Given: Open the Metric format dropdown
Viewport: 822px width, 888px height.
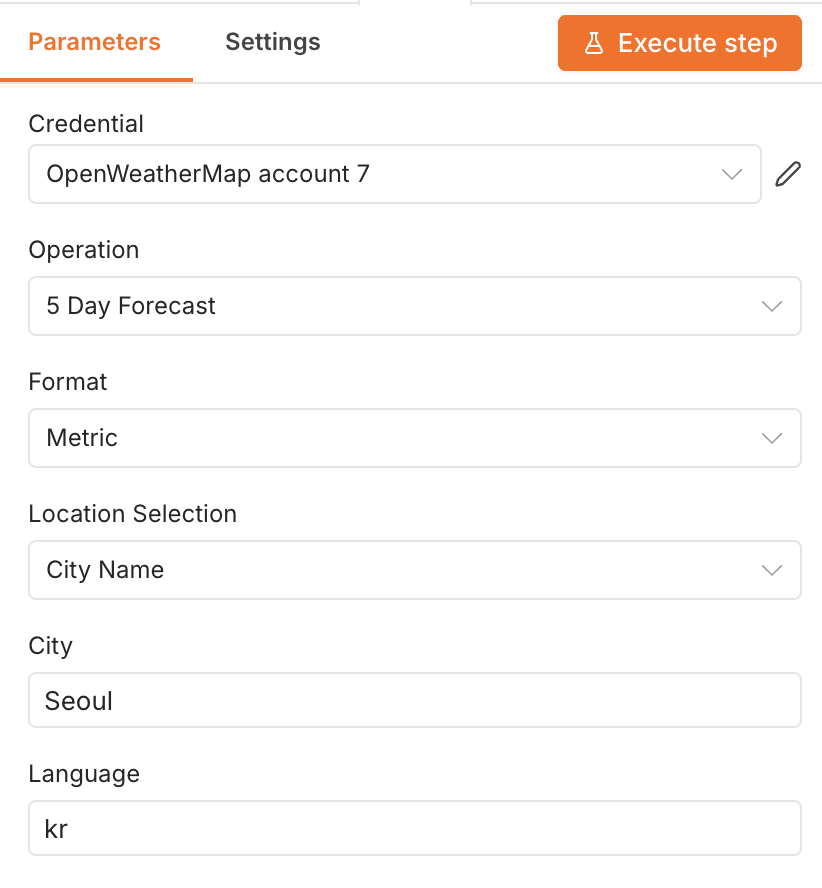Looking at the screenshot, I should (415, 438).
